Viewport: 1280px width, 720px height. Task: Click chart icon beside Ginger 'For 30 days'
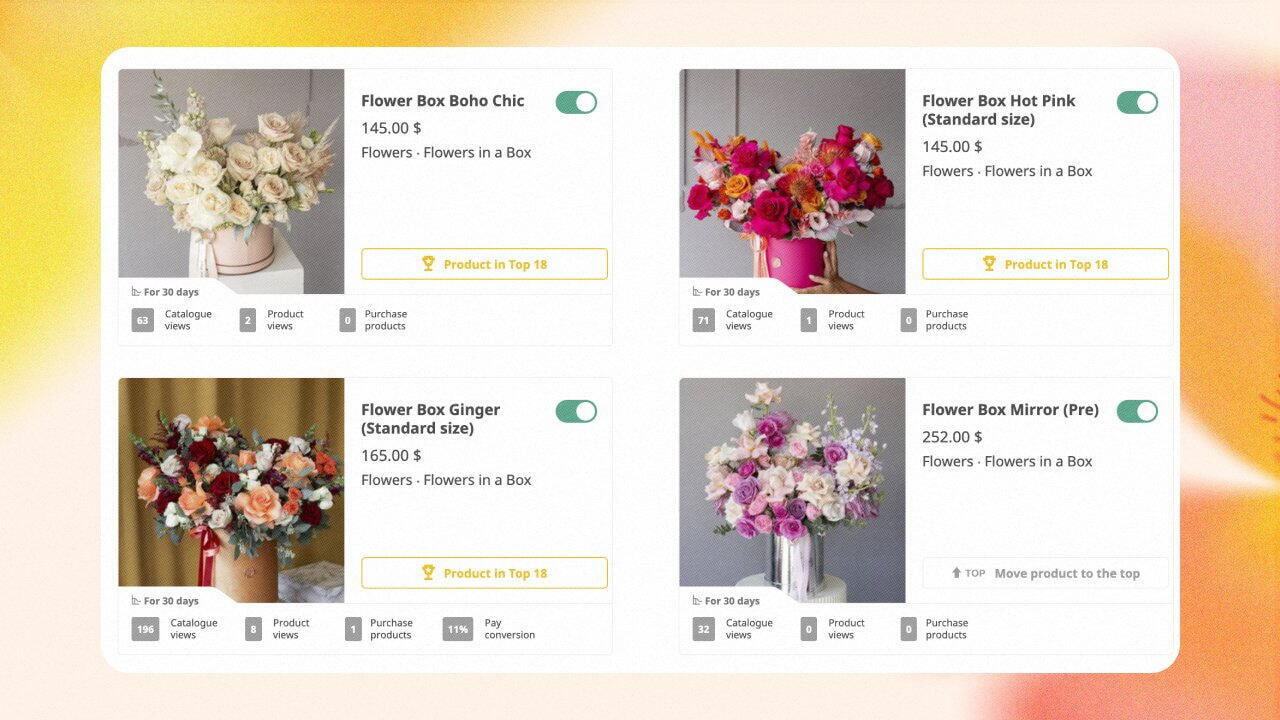[136, 601]
